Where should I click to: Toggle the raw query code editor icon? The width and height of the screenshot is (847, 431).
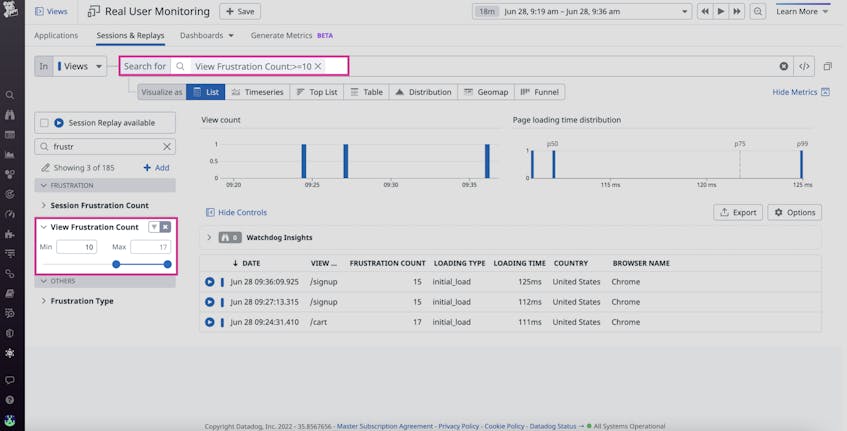(x=804, y=66)
